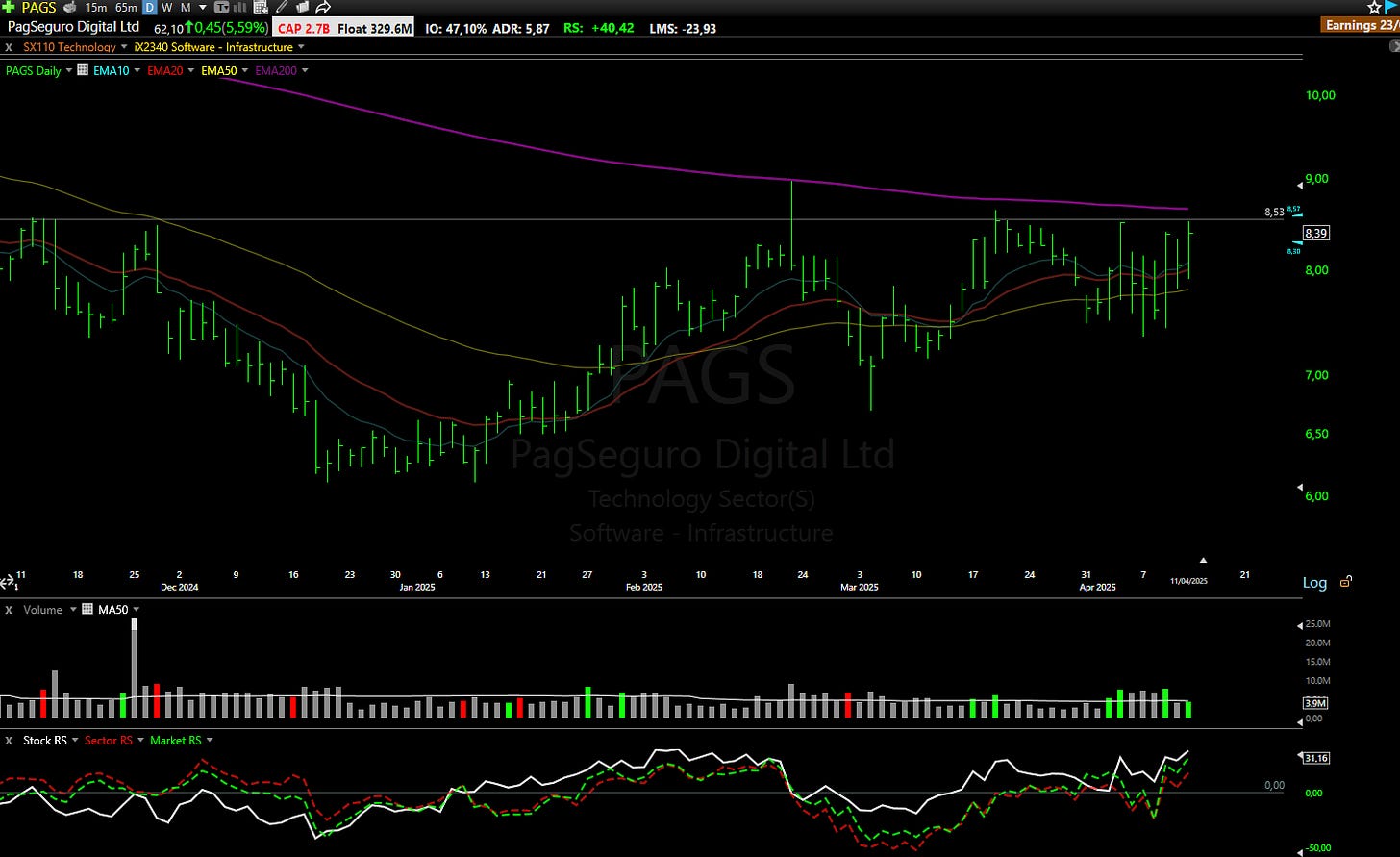Click the bar chart style icon
Image resolution: width=1400 pixels, height=857 pixels.
tap(239, 8)
